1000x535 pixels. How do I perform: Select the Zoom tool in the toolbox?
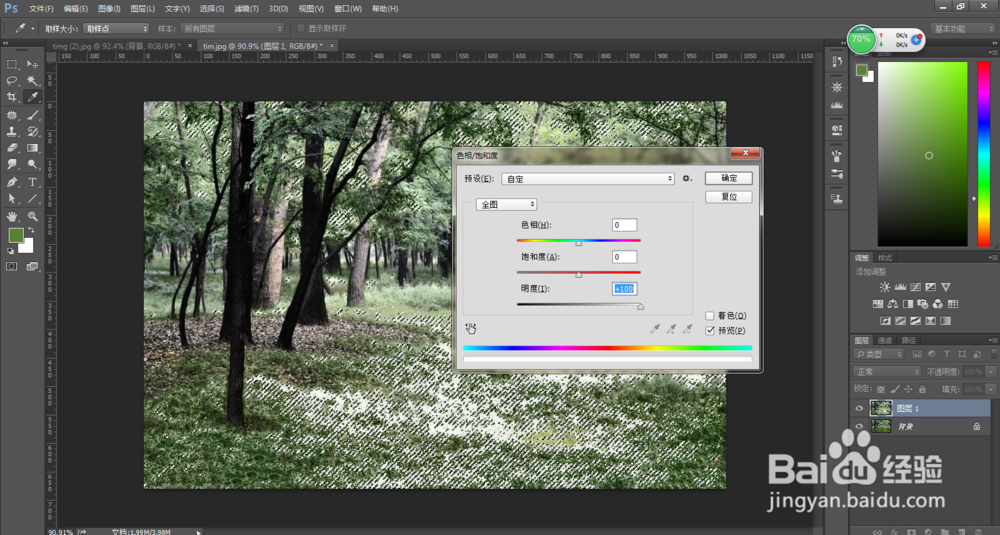tap(32, 217)
